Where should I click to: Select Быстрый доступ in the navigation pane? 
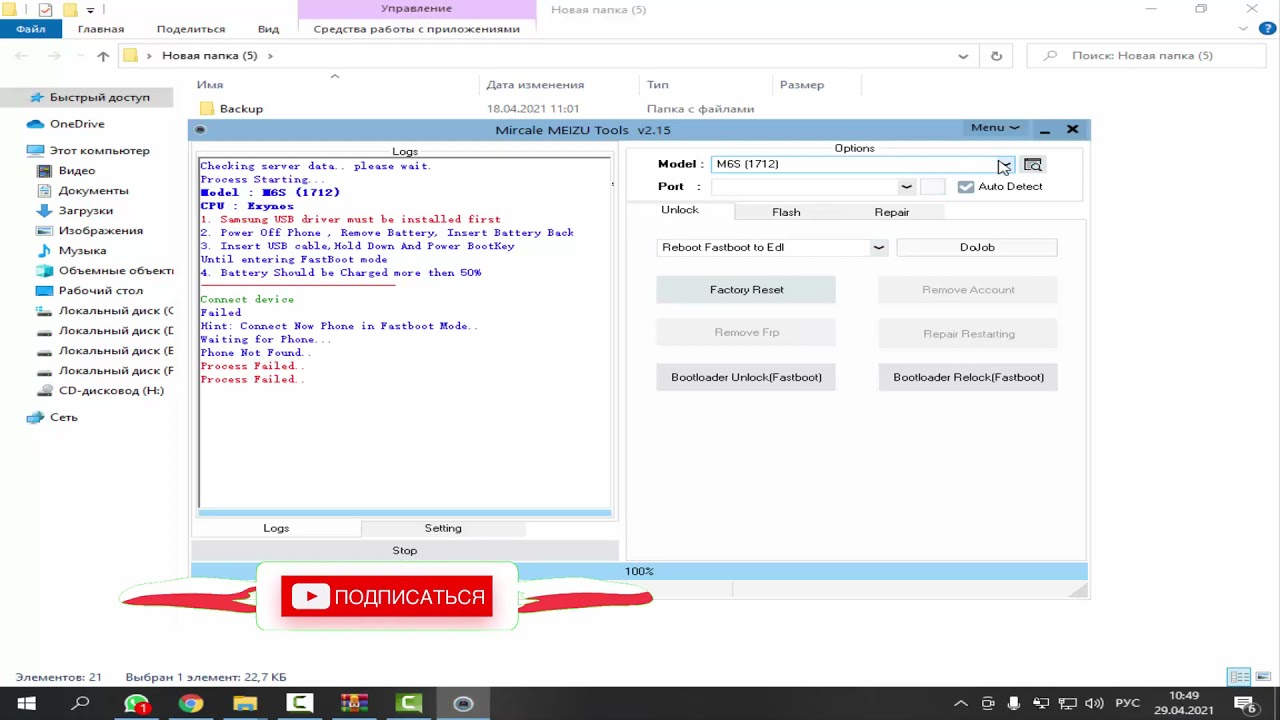point(100,97)
